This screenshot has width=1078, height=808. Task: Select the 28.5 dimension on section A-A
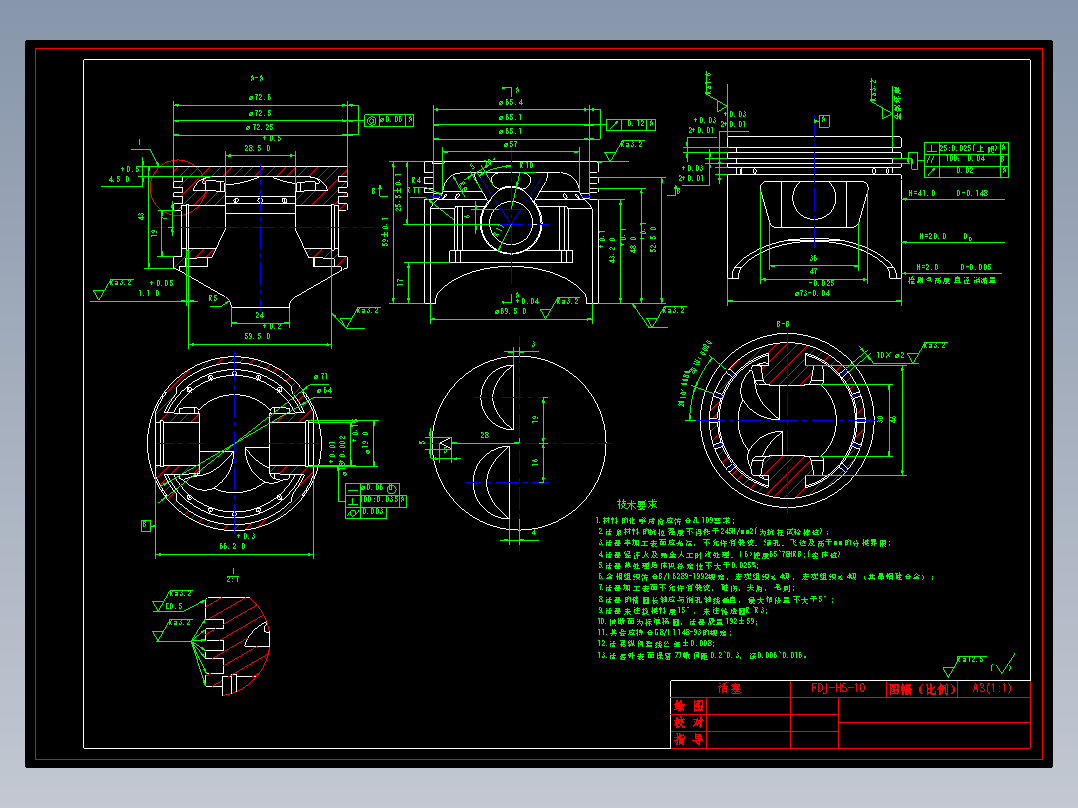(258, 148)
